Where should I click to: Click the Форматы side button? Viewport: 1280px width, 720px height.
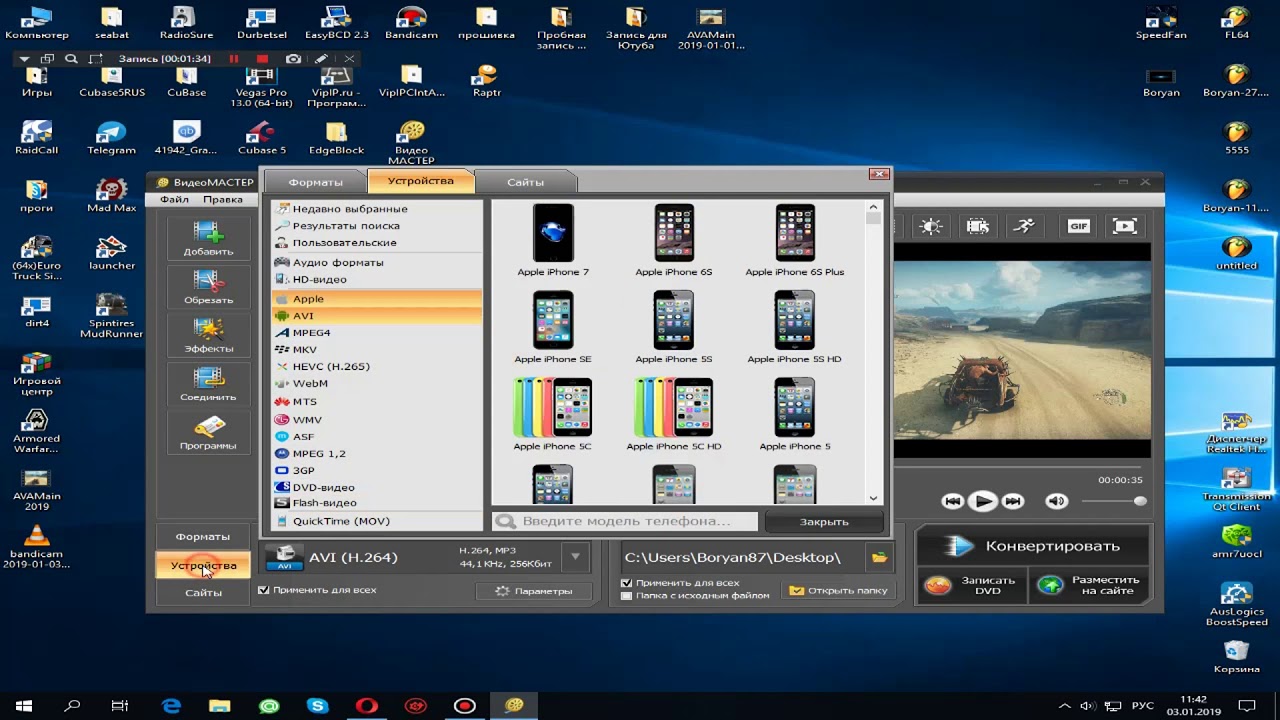[203, 537]
